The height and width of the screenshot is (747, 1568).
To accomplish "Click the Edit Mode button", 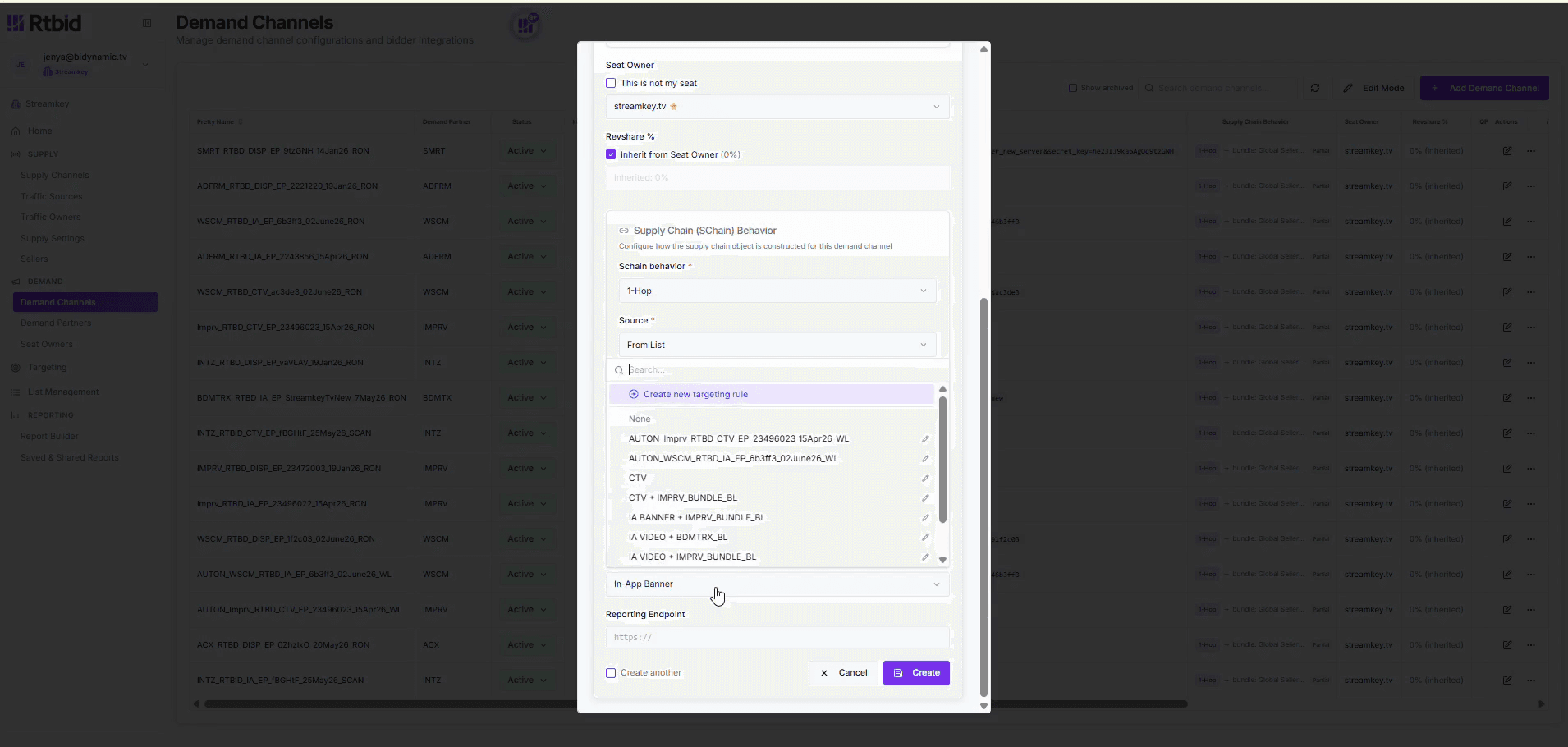I will [x=1373, y=88].
